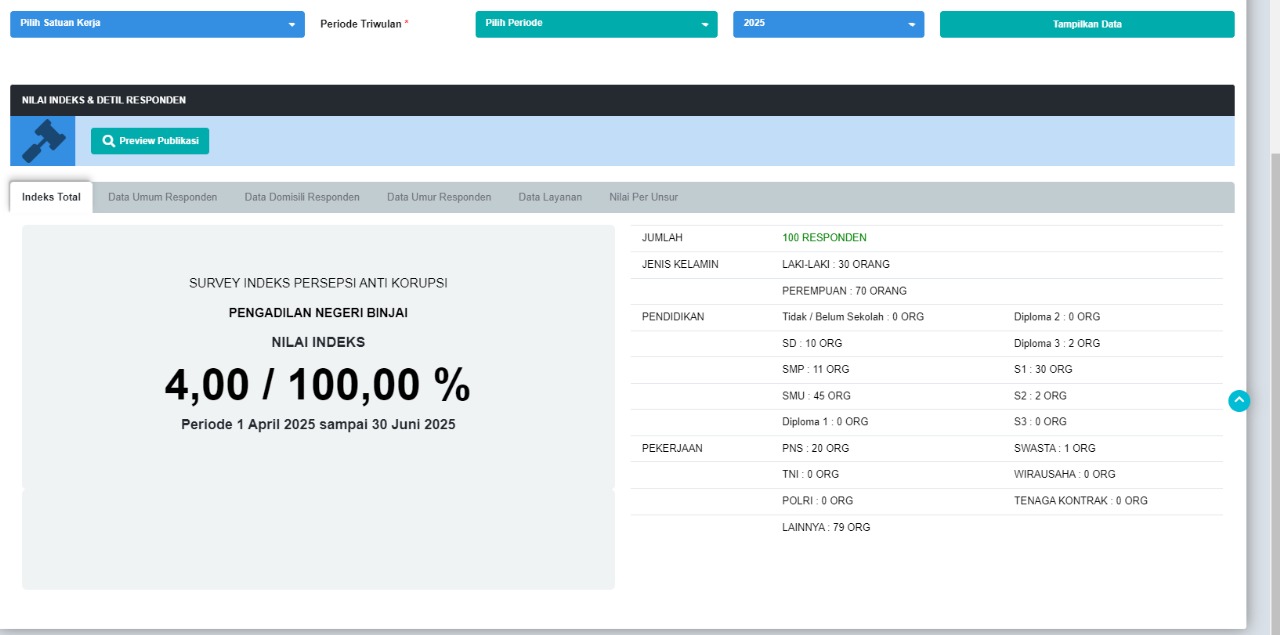Open the Nilai Per Unsur tab
This screenshot has height=635, width=1280.
(x=643, y=197)
